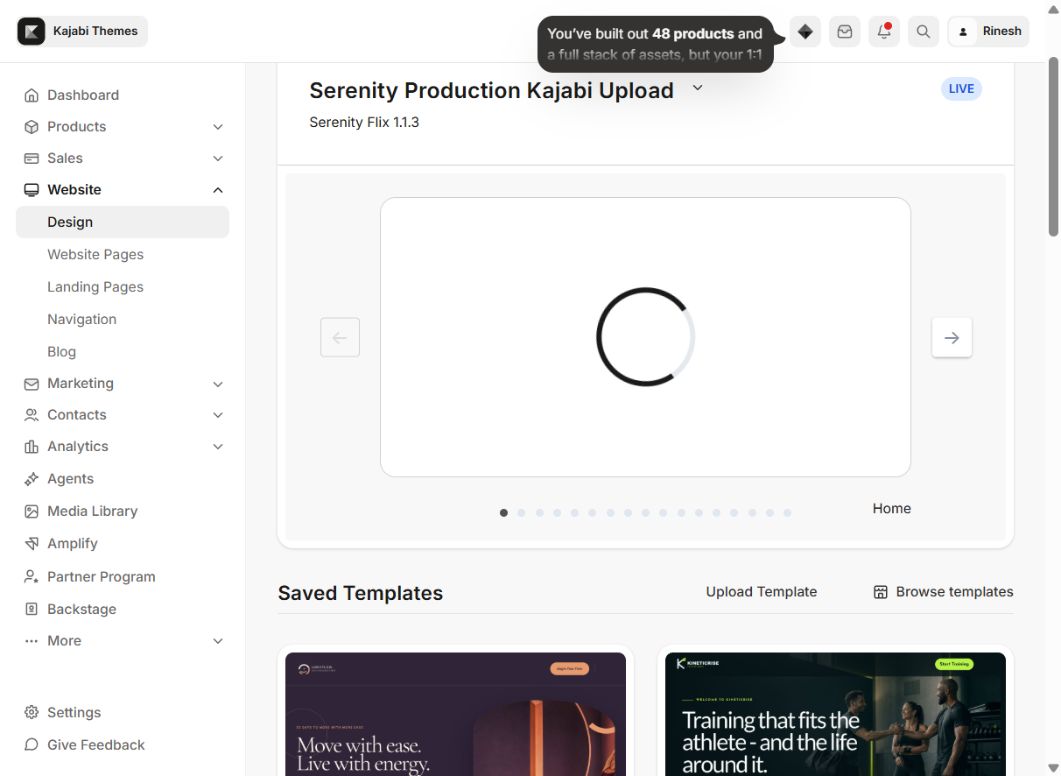
Task: Click the Give Feedback label
Action: [x=96, y=745]
